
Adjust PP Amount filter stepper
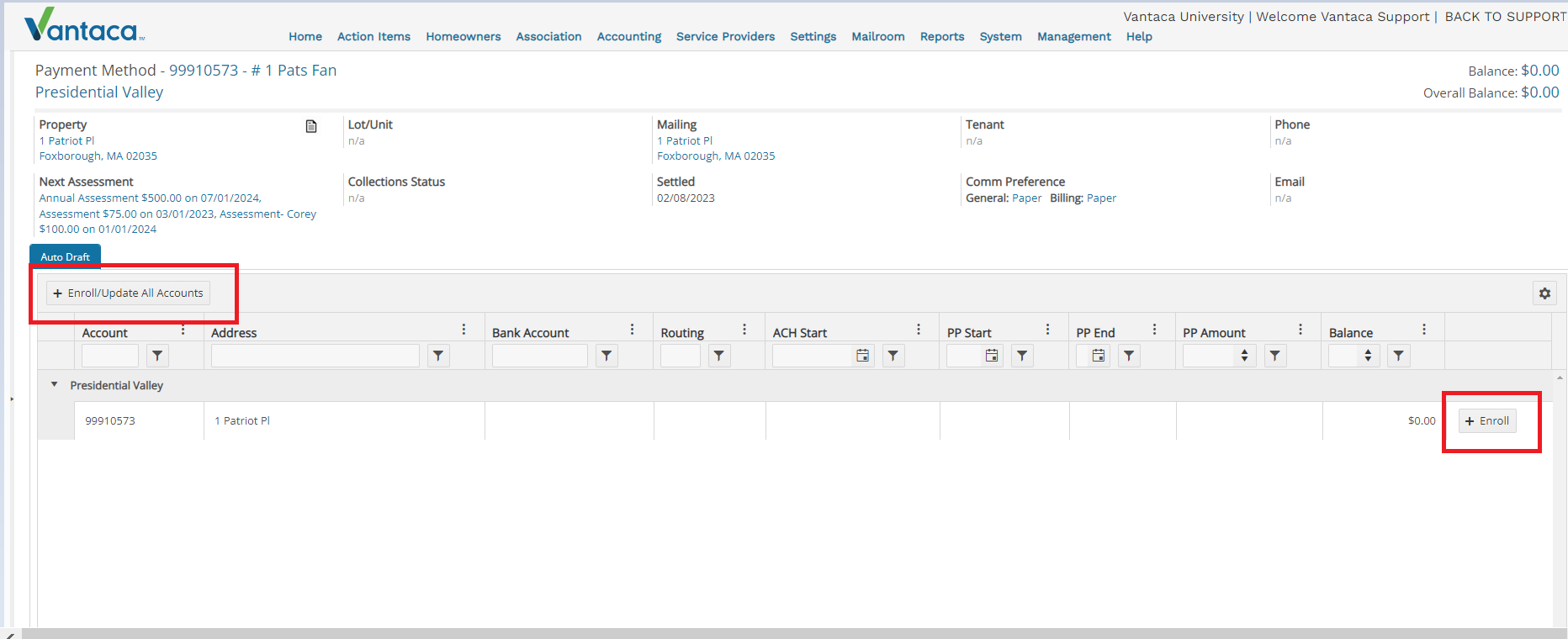[x=1245, y=356]
